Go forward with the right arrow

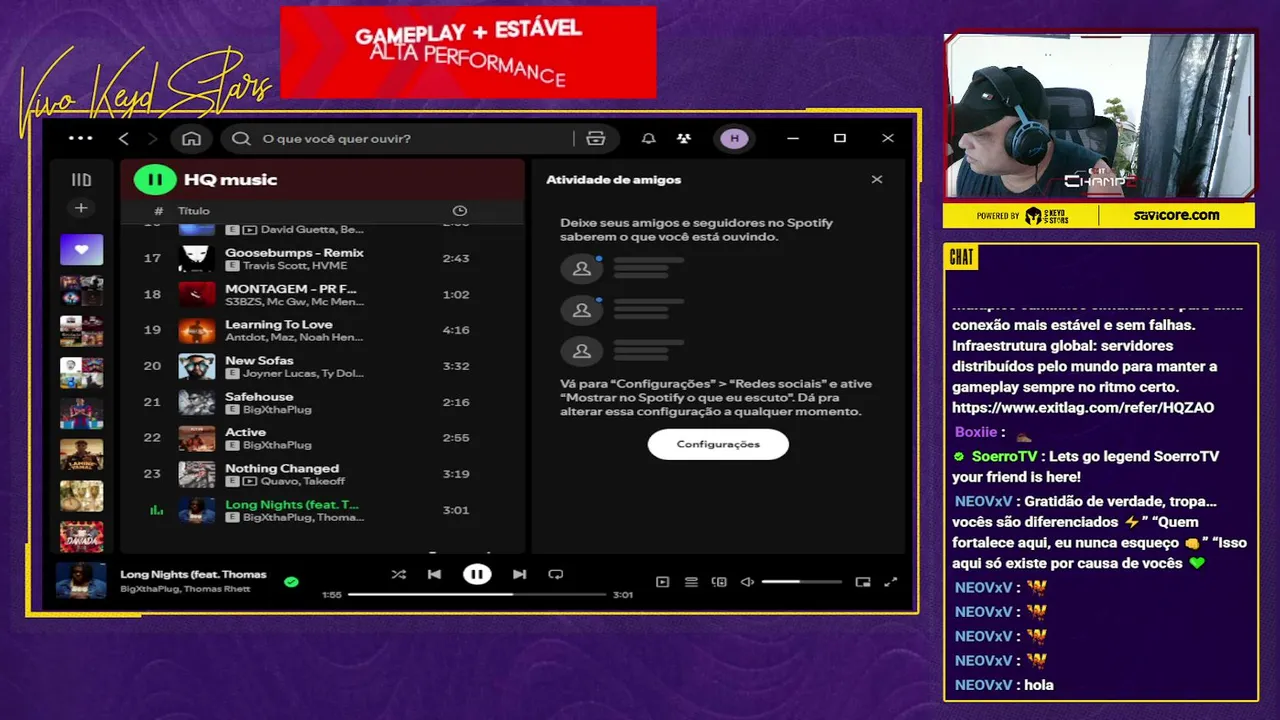point(153,138)
